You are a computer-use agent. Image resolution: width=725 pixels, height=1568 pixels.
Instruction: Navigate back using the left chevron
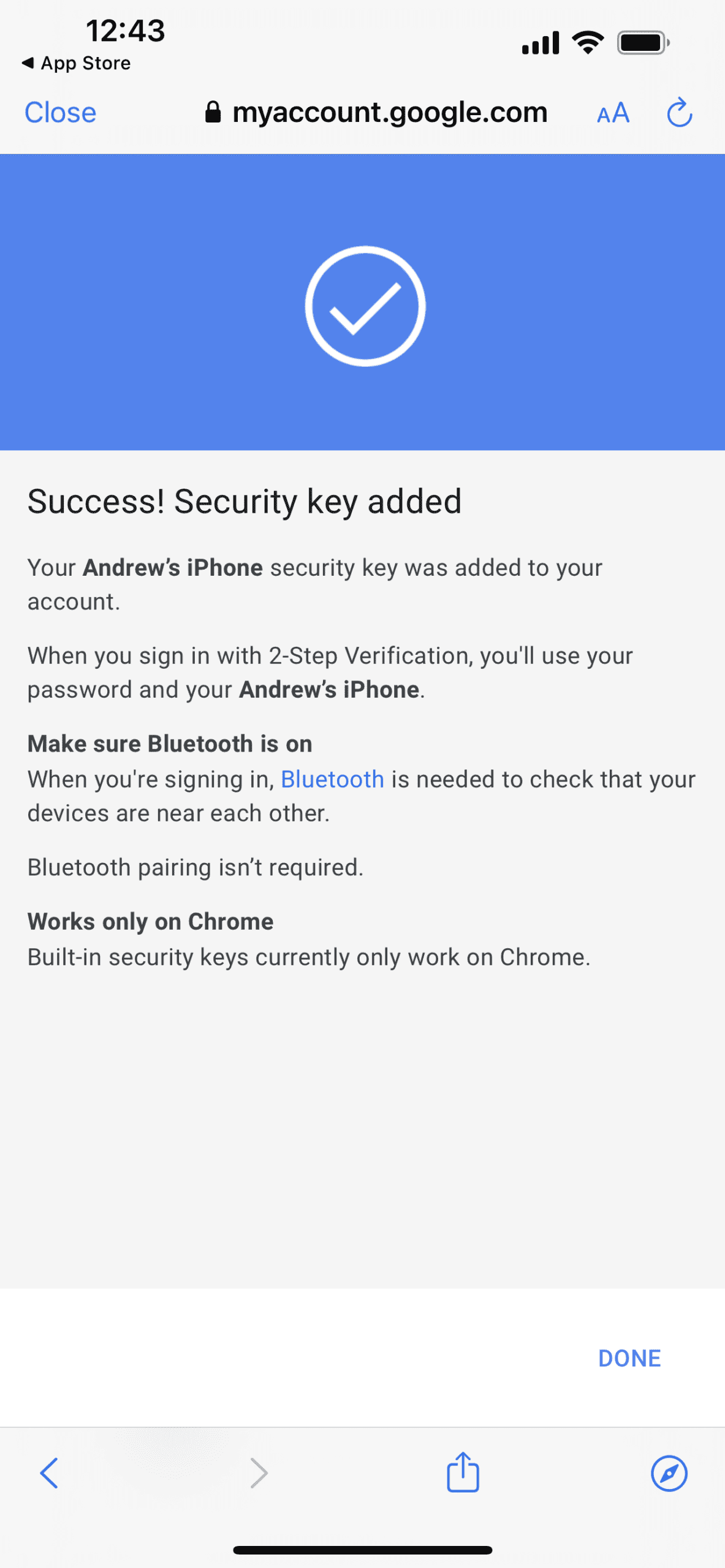coord(50,1474)
